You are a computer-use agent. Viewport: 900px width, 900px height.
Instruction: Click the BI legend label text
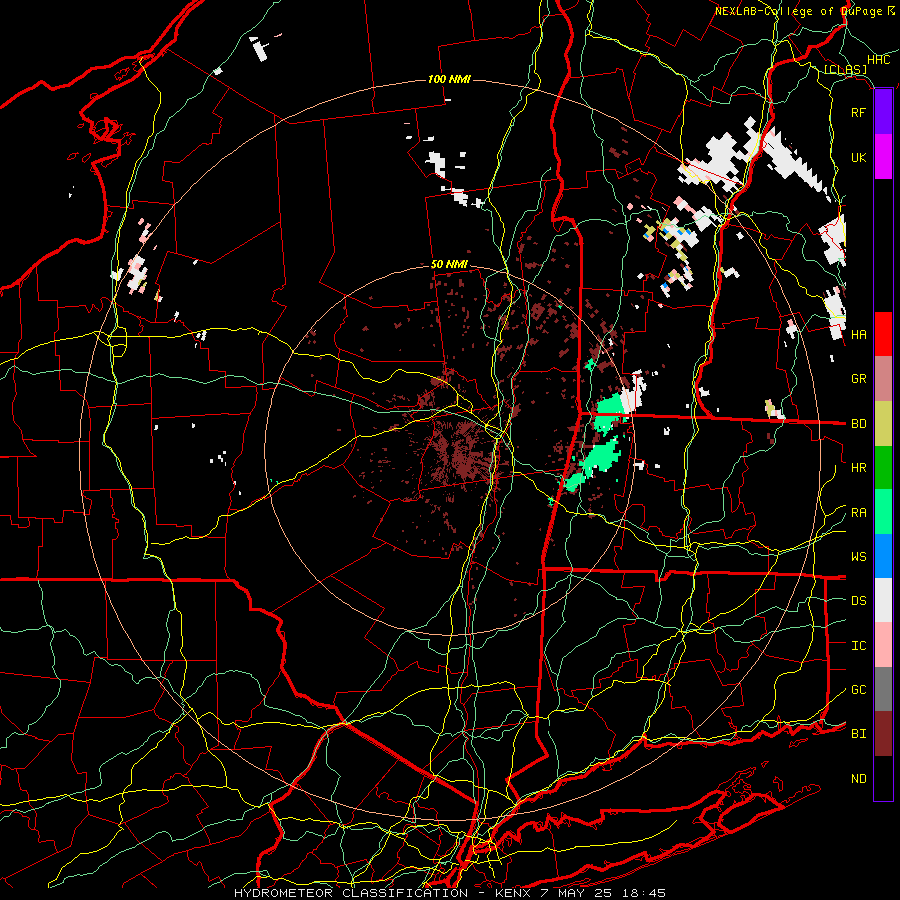(859, 734)
